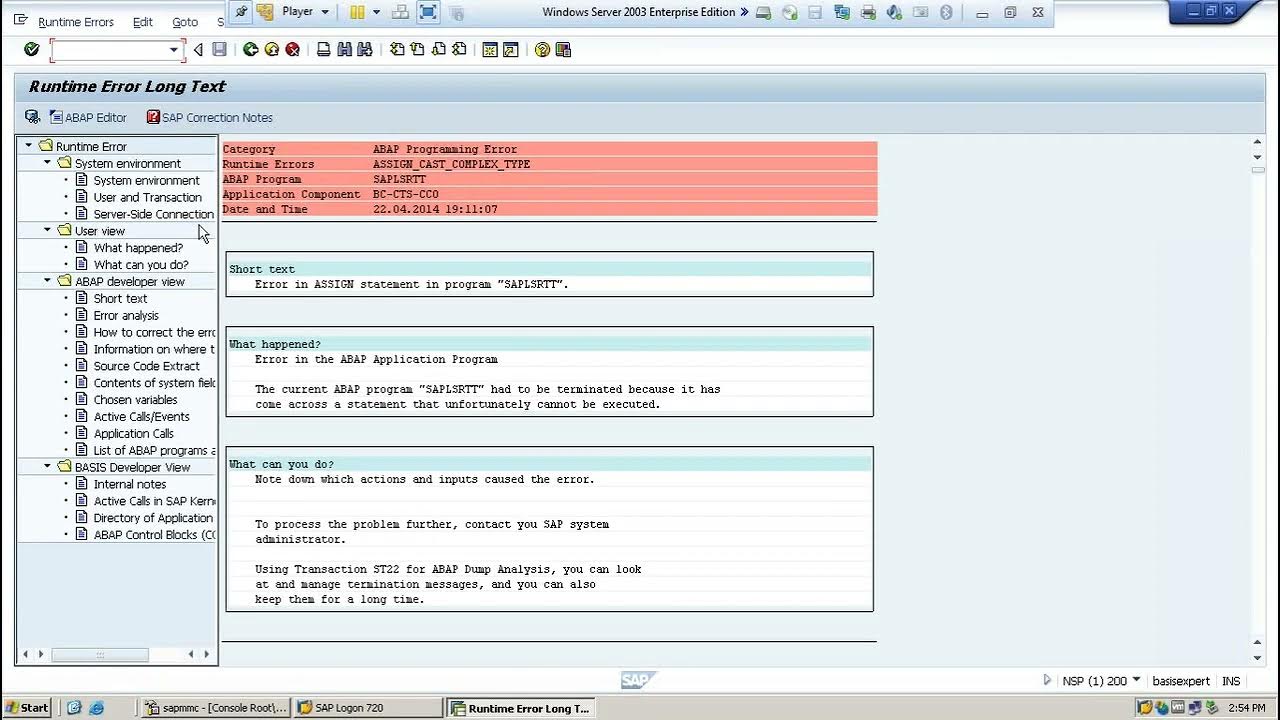
Task: Click the green Enter checkmark icon
Action: pos(31,49)
